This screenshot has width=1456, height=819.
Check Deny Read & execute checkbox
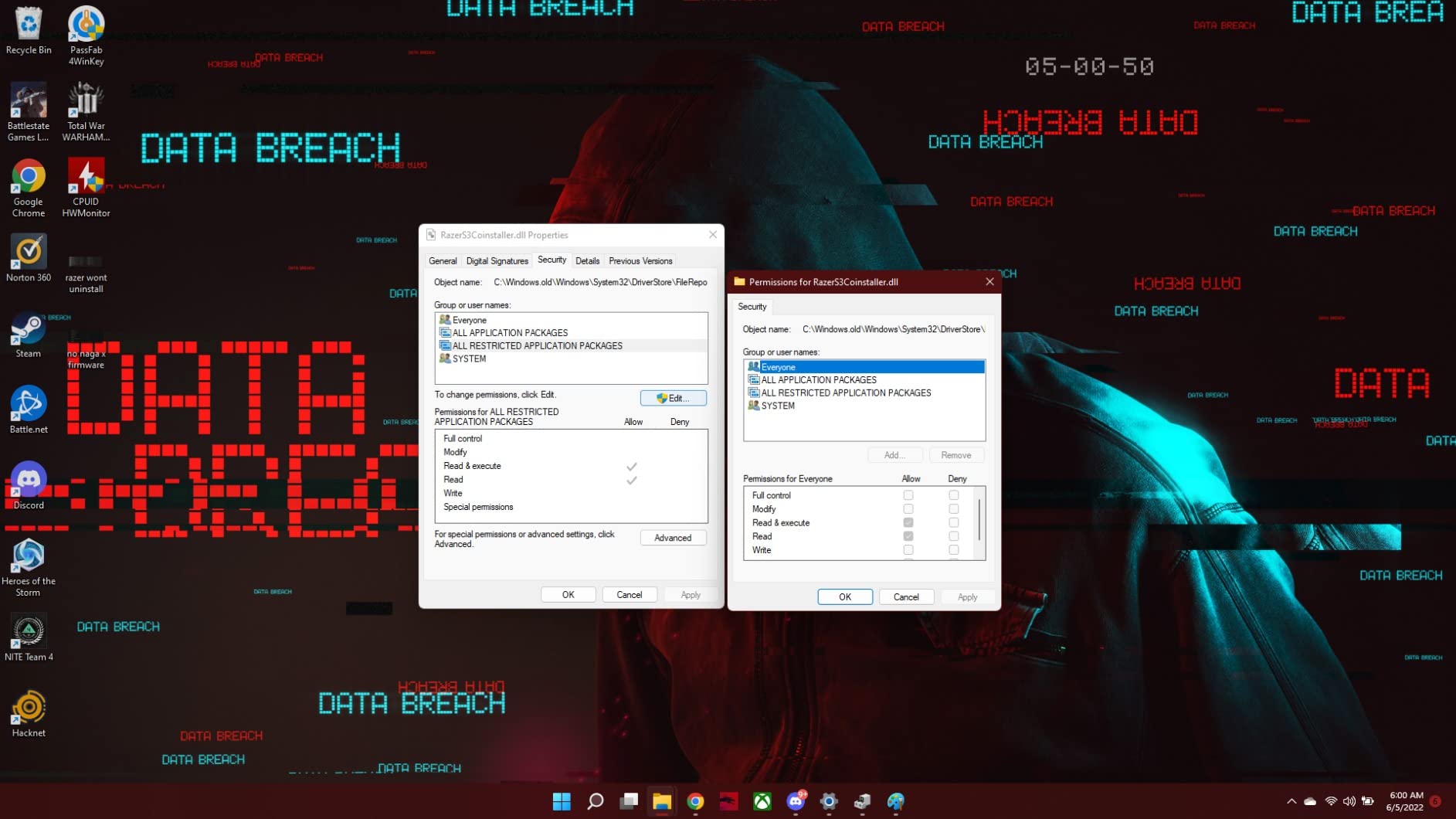coord(954,523)
